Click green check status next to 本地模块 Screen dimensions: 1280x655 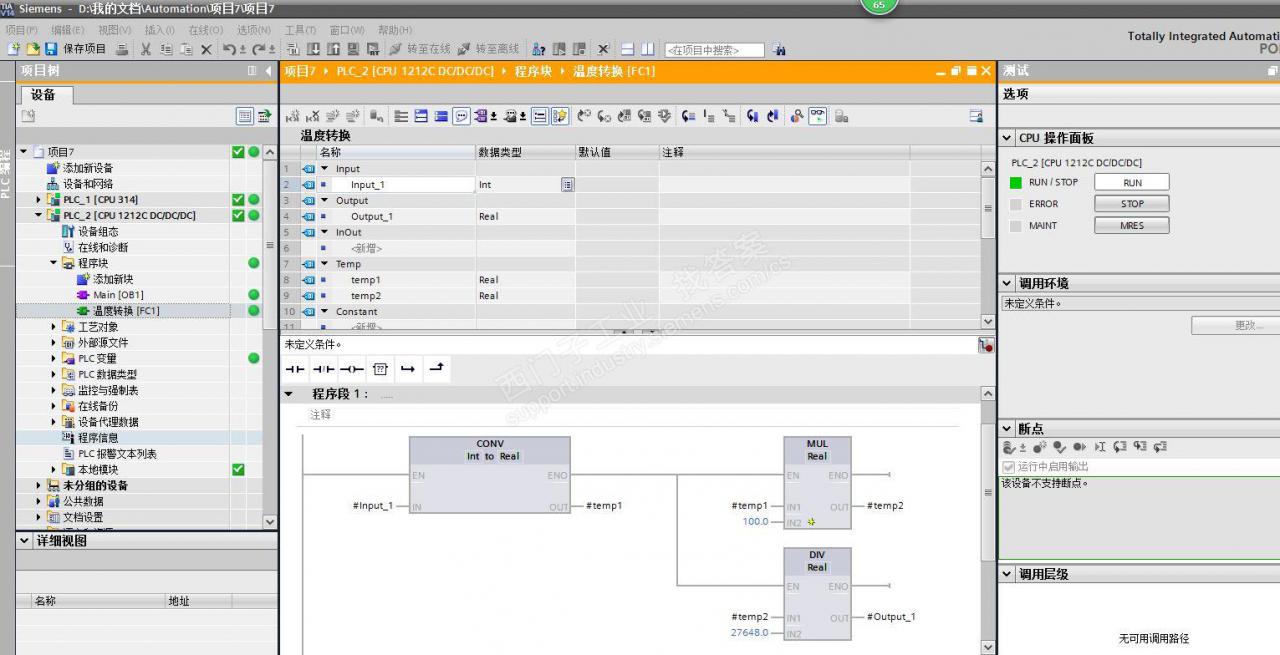point(238,469)
